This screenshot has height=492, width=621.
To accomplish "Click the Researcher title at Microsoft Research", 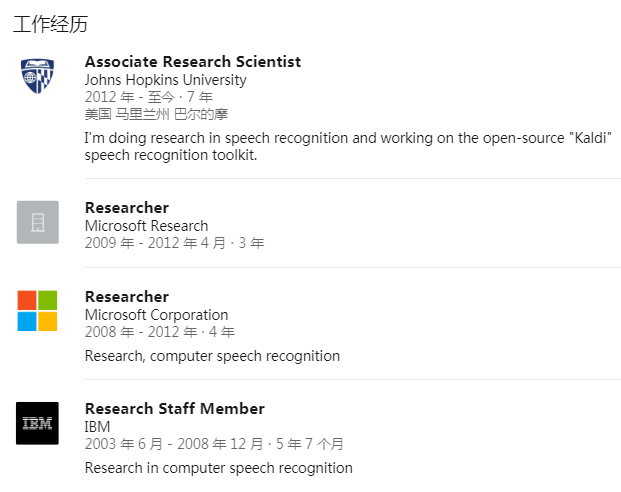I will click(x=126, y=208).
